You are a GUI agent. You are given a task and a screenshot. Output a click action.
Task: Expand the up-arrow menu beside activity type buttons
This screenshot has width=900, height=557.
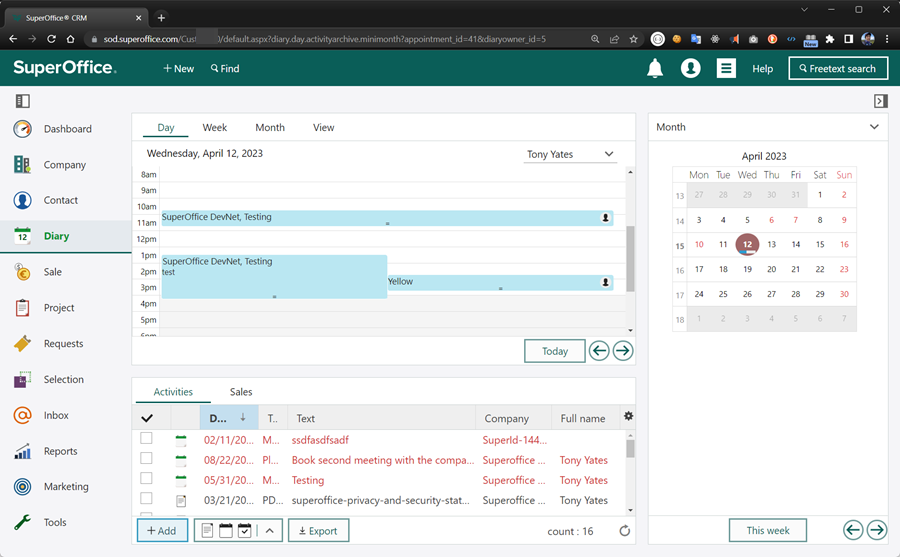pos(270,531)
